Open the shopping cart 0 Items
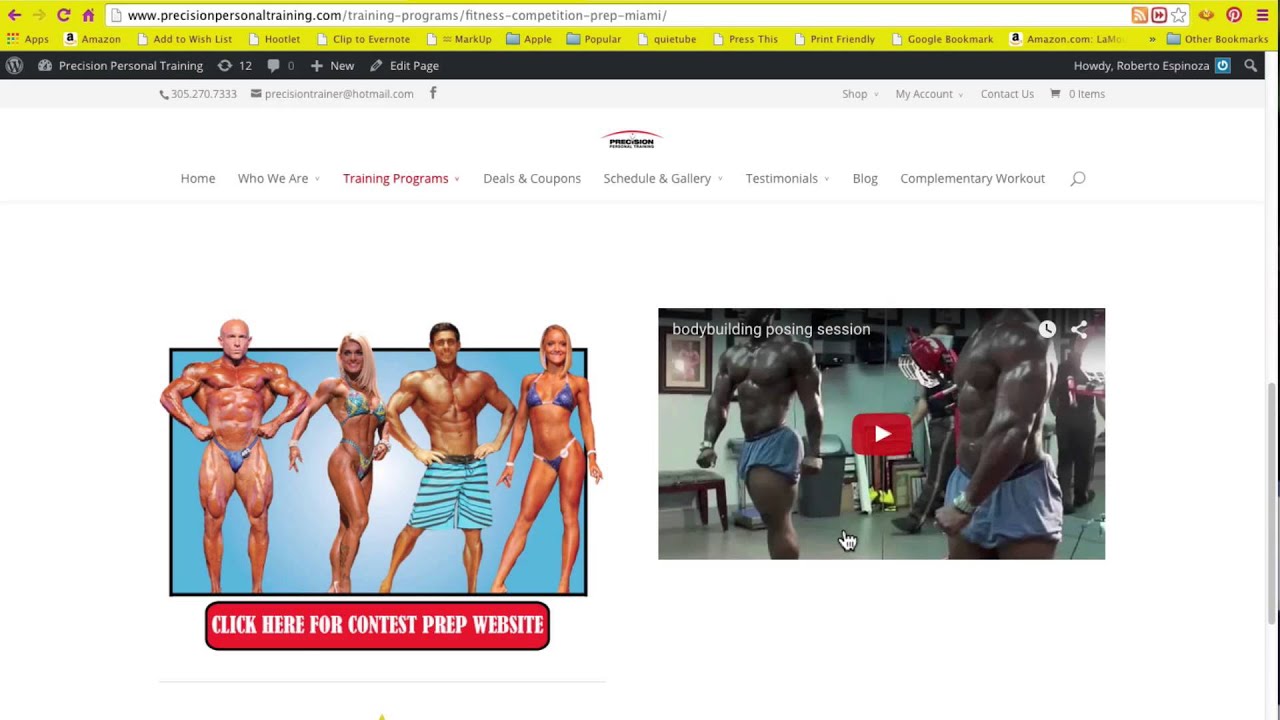 (1077, 94)
